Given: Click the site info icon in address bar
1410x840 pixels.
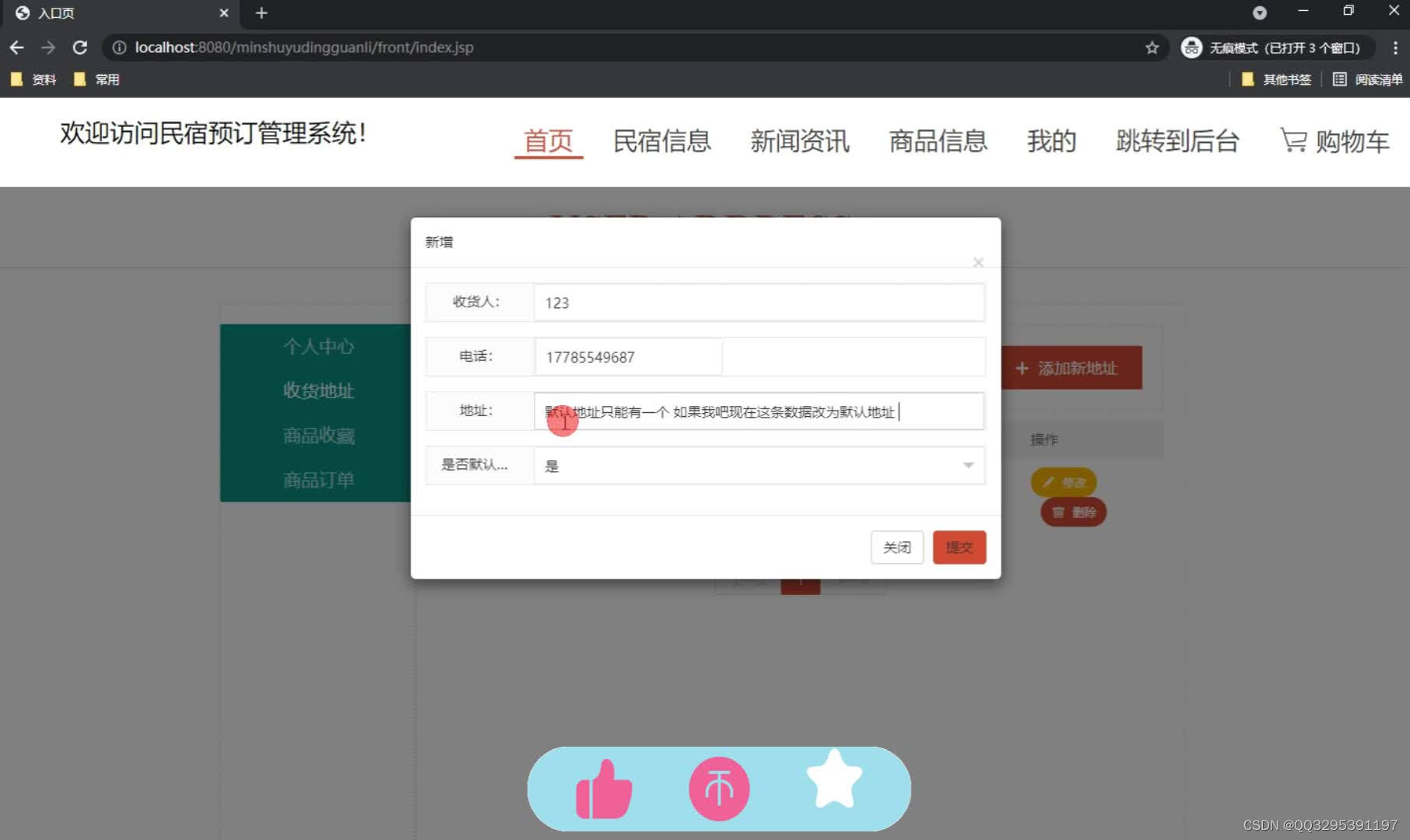Looking at the screenshot, I should pos(119,47).
